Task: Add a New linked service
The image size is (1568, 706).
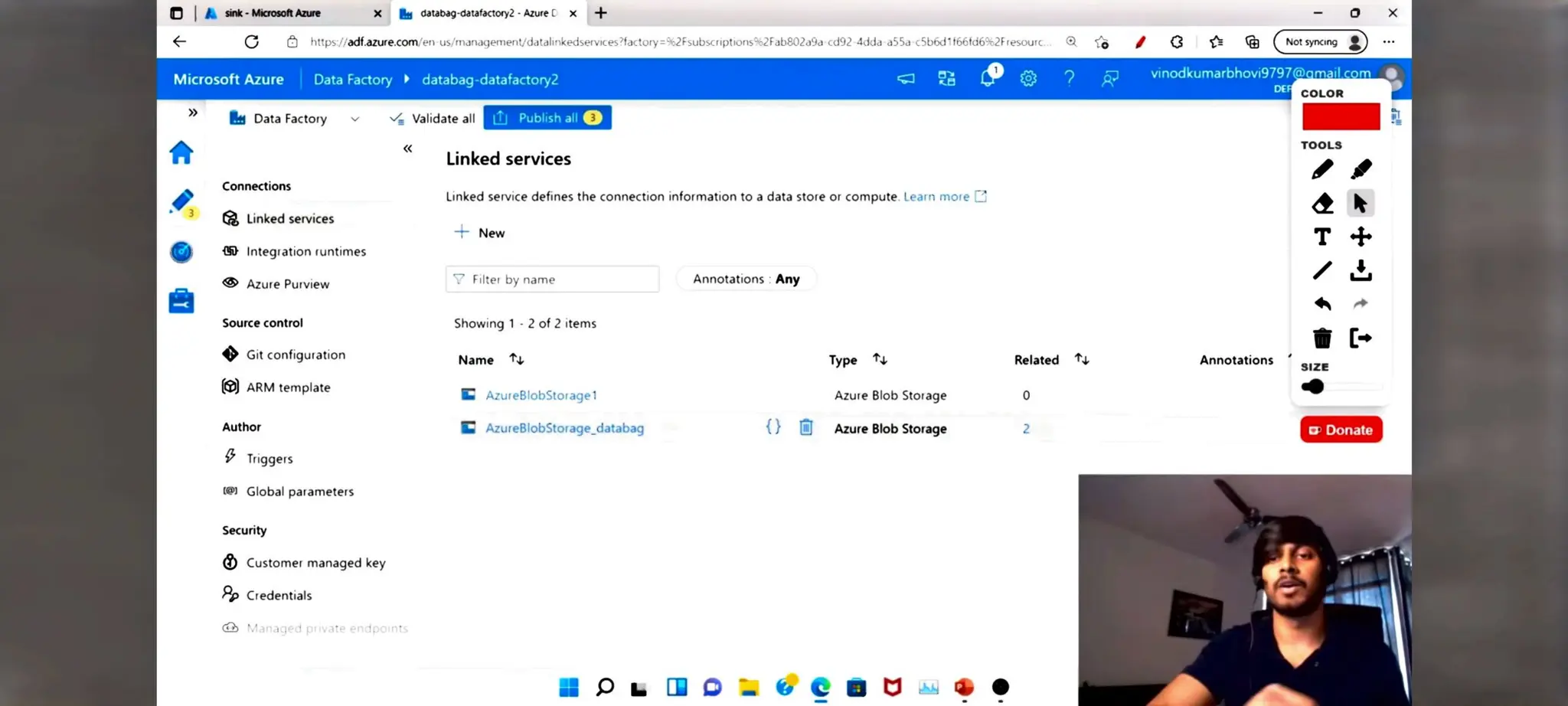Action: (x=480, y=233)
